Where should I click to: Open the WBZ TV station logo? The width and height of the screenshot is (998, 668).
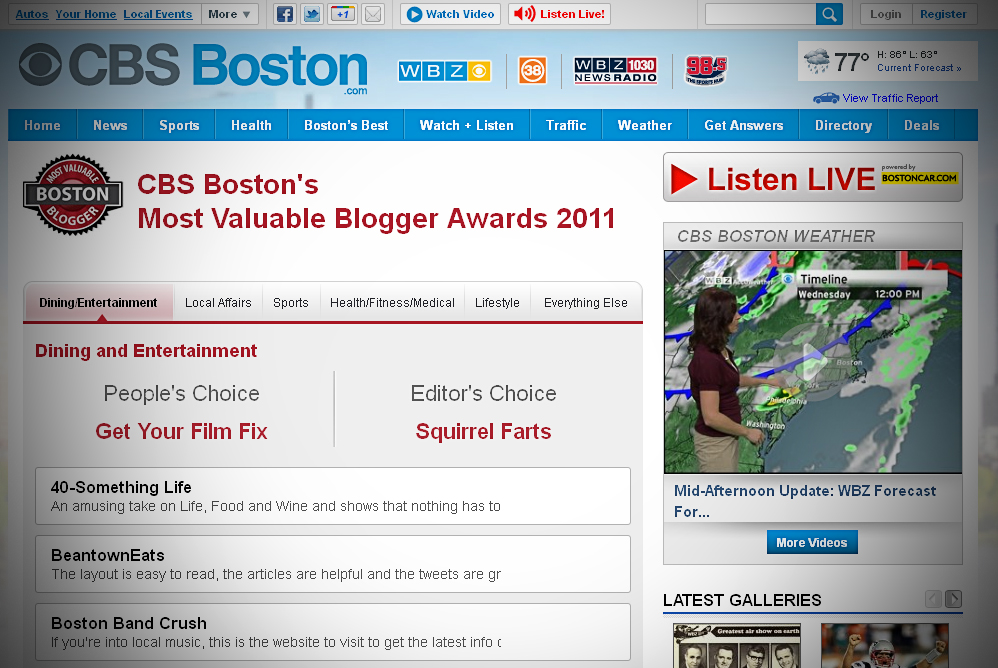(x=444, y=71)
